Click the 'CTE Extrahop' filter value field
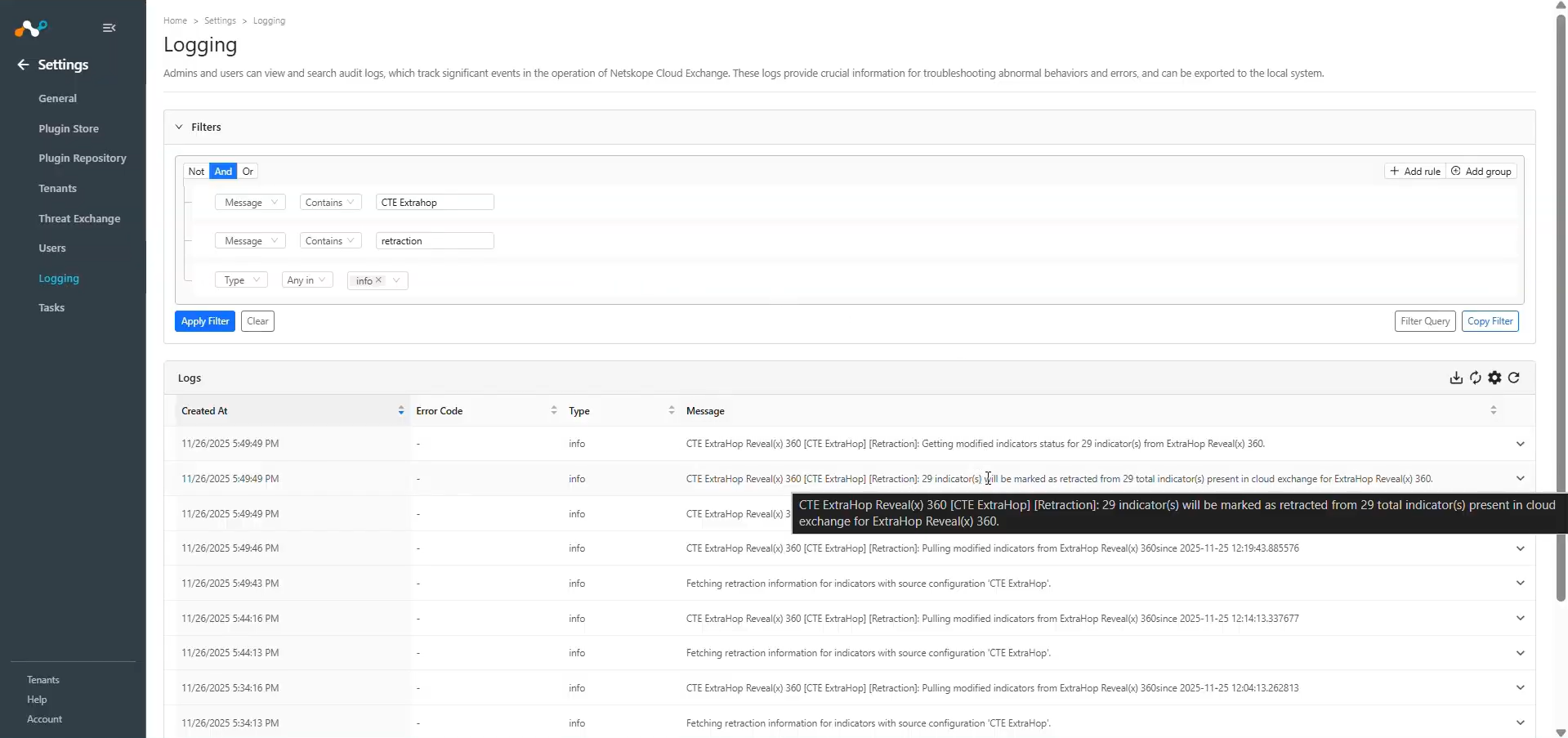This screenshot has height=738, width=1568. pos(435,203)
